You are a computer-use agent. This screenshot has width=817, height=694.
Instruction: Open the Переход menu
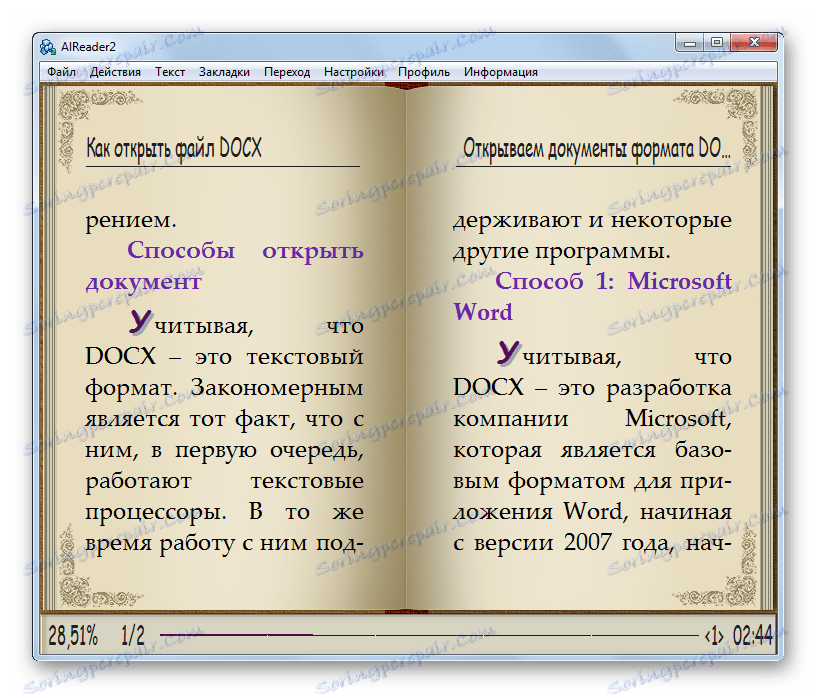coord(287,72)
